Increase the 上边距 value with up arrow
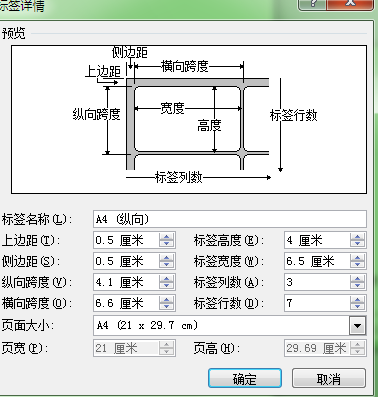 pos(166,236)
